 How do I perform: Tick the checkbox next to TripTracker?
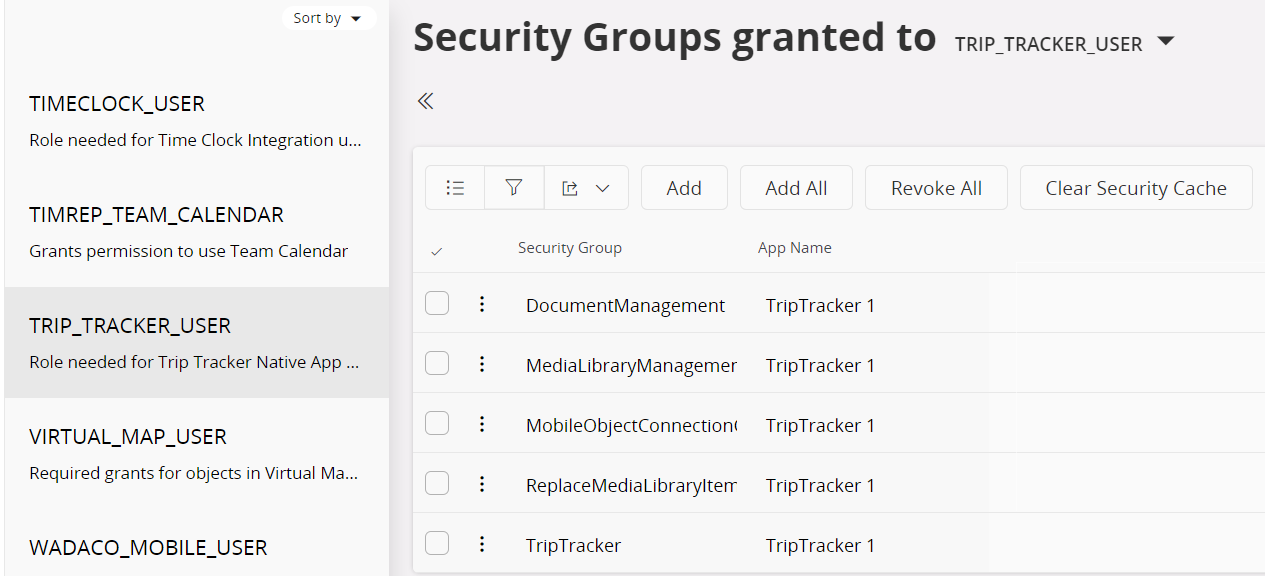coord(437,542)
